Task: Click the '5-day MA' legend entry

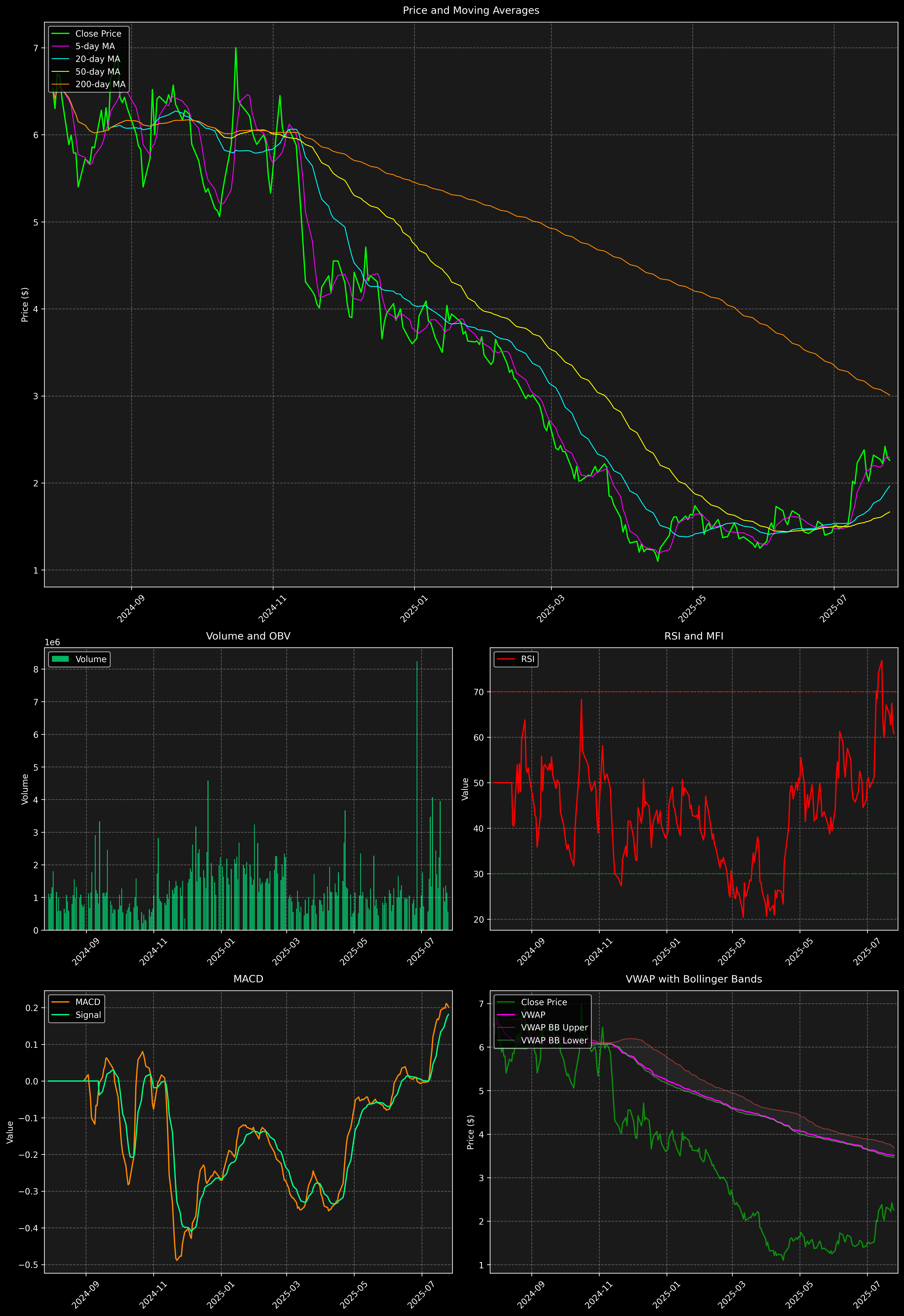Action: point(95,47)
